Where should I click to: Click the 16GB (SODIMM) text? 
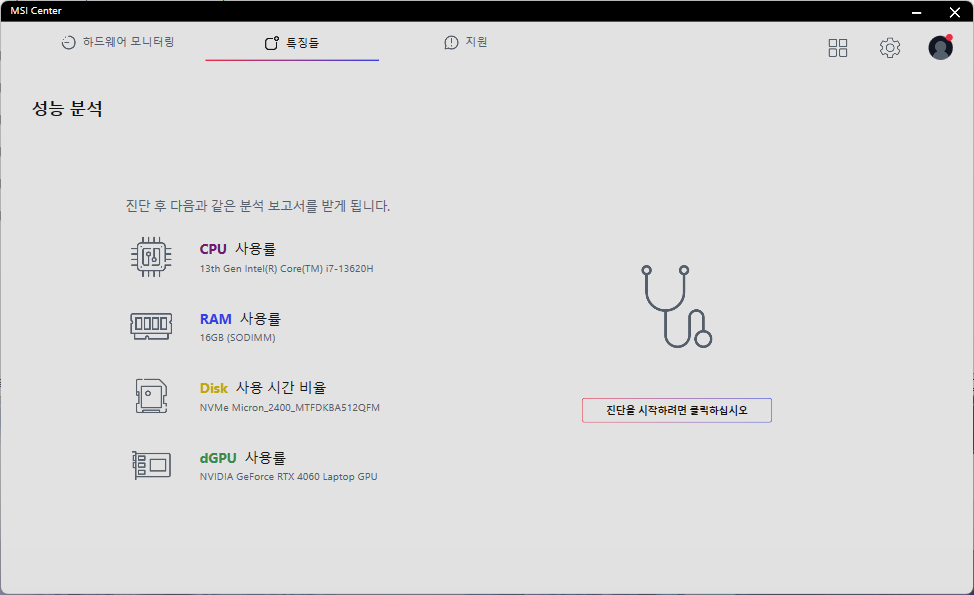(237, 338)
